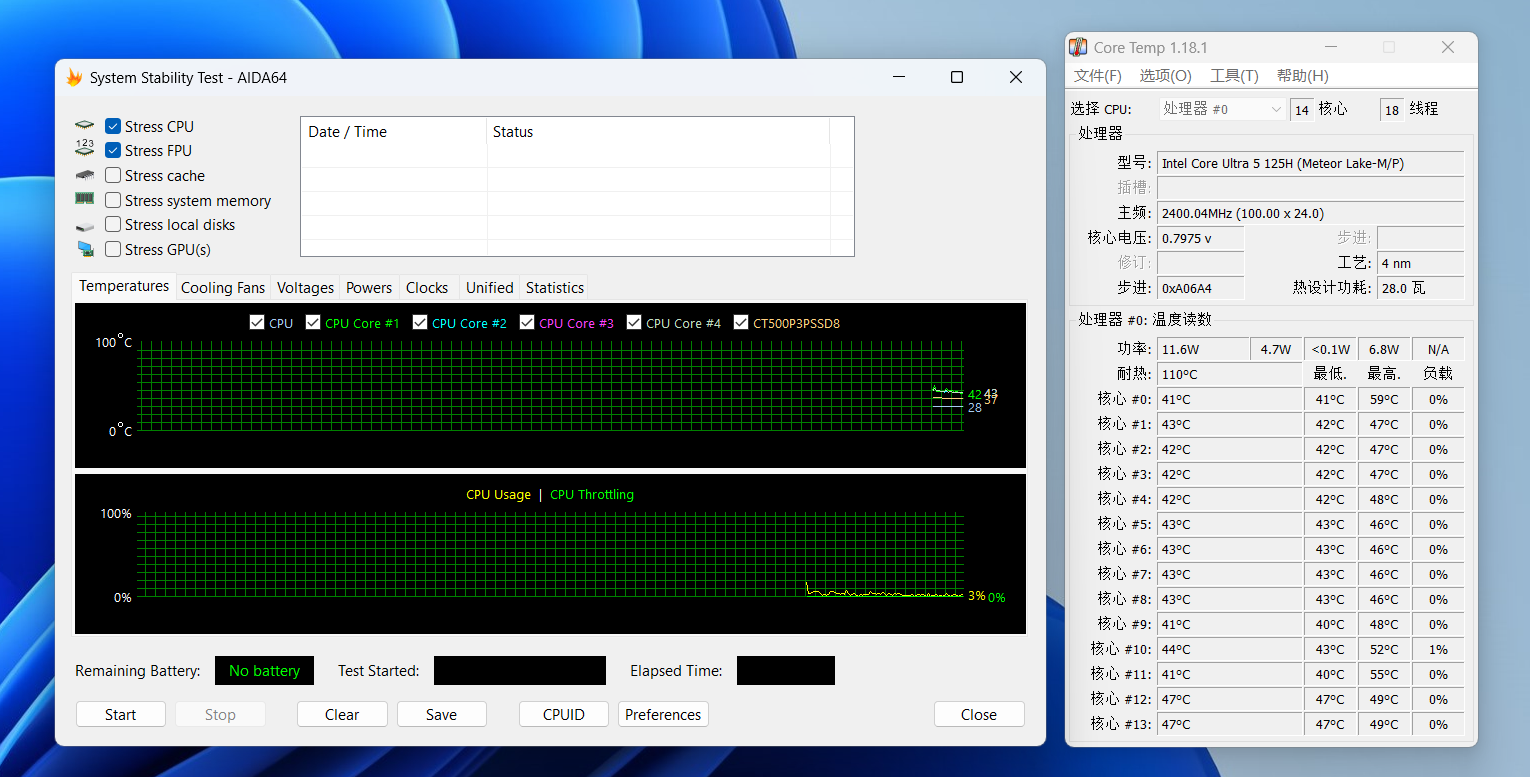
Task: Click the core voltage field 0.7975 v
Action: (x=1200, y=238)
